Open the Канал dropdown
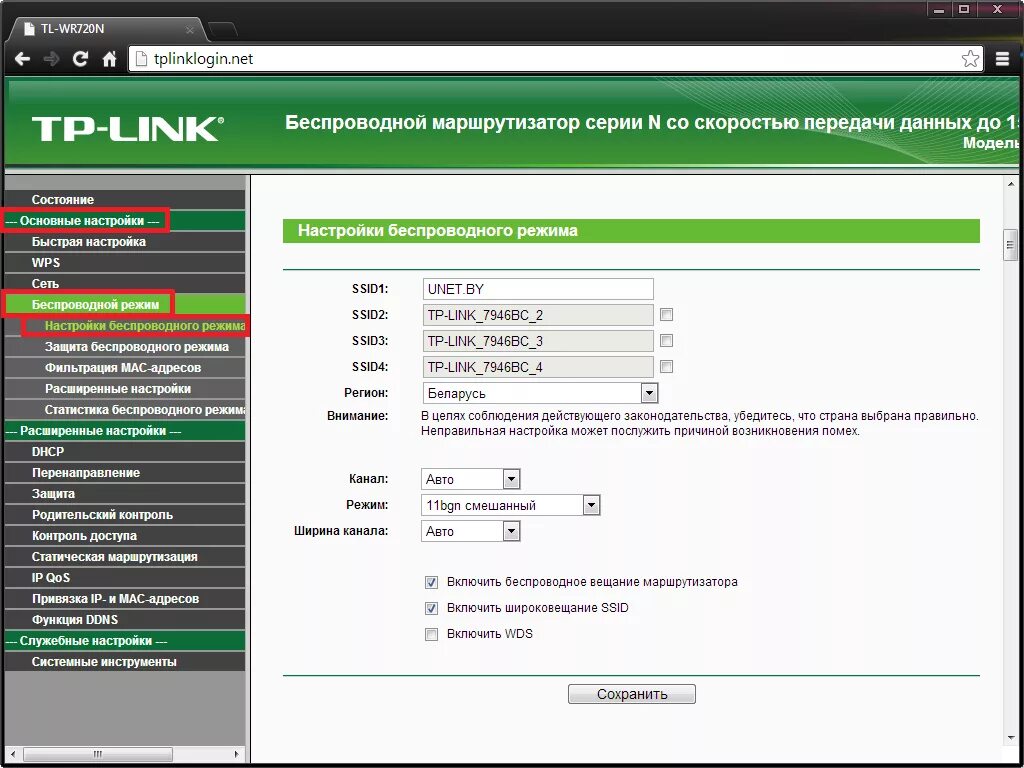 [x=470, y=479]
